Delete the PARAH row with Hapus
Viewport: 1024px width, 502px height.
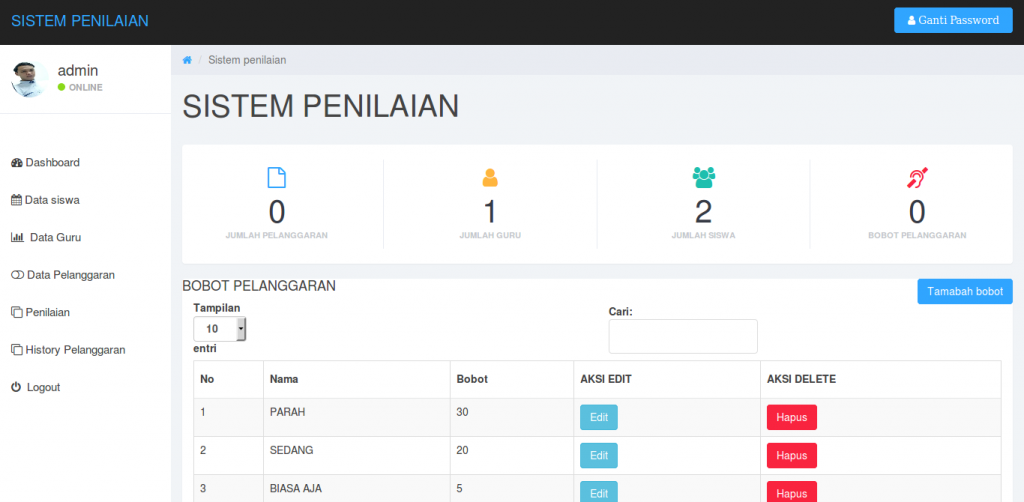point(792,417)
